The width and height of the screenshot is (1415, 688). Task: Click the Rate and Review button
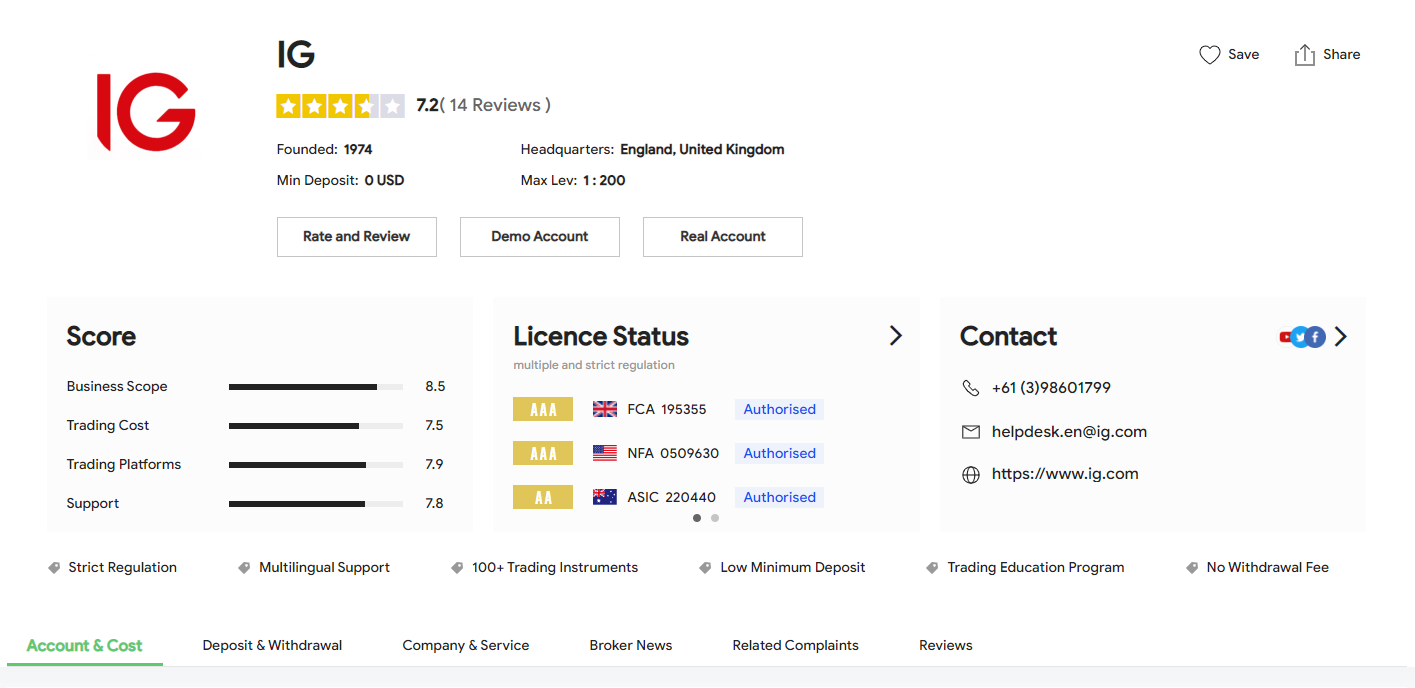pyautogui.click(x=356, y=236)
